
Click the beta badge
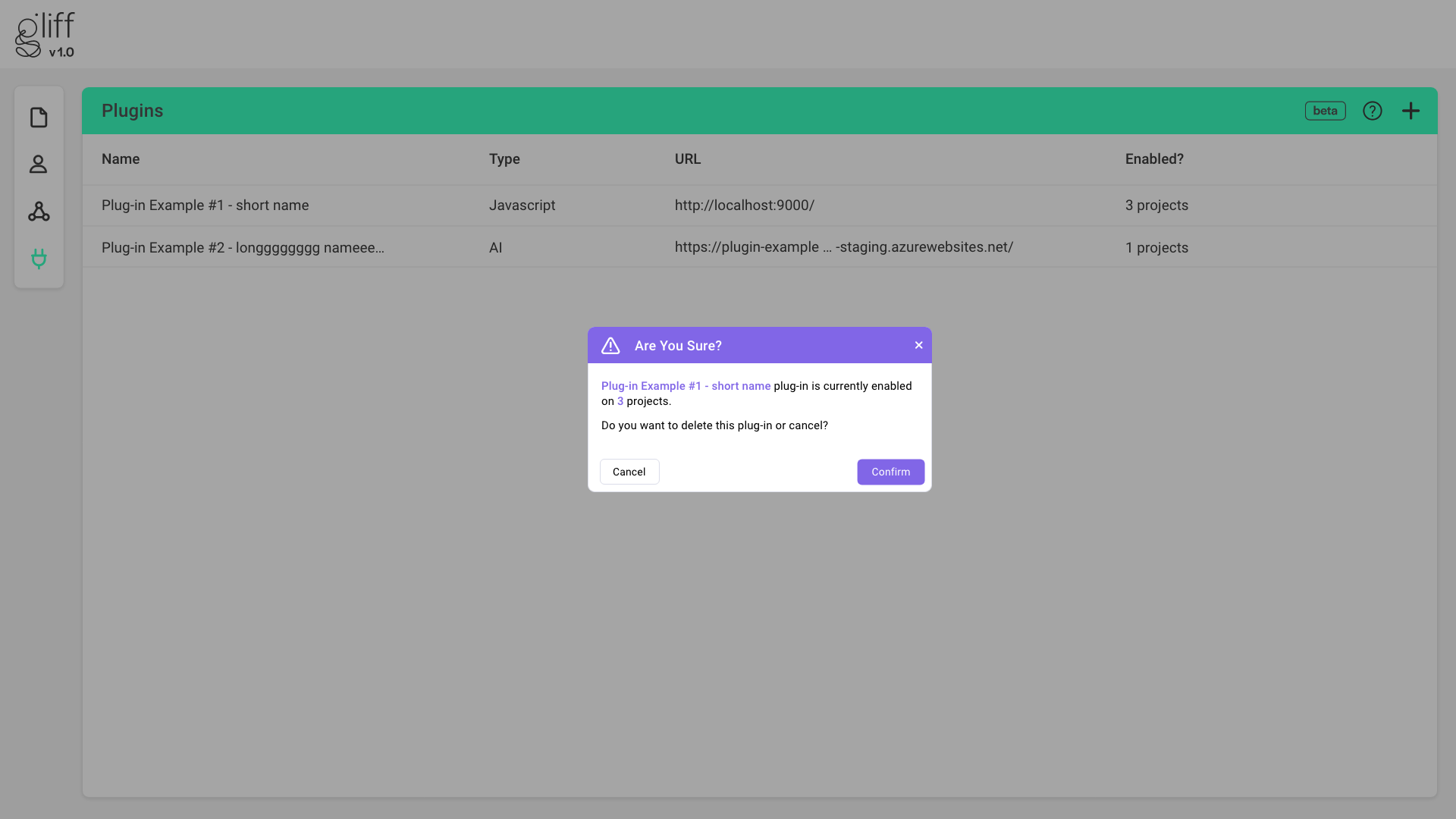[1325, 111]
